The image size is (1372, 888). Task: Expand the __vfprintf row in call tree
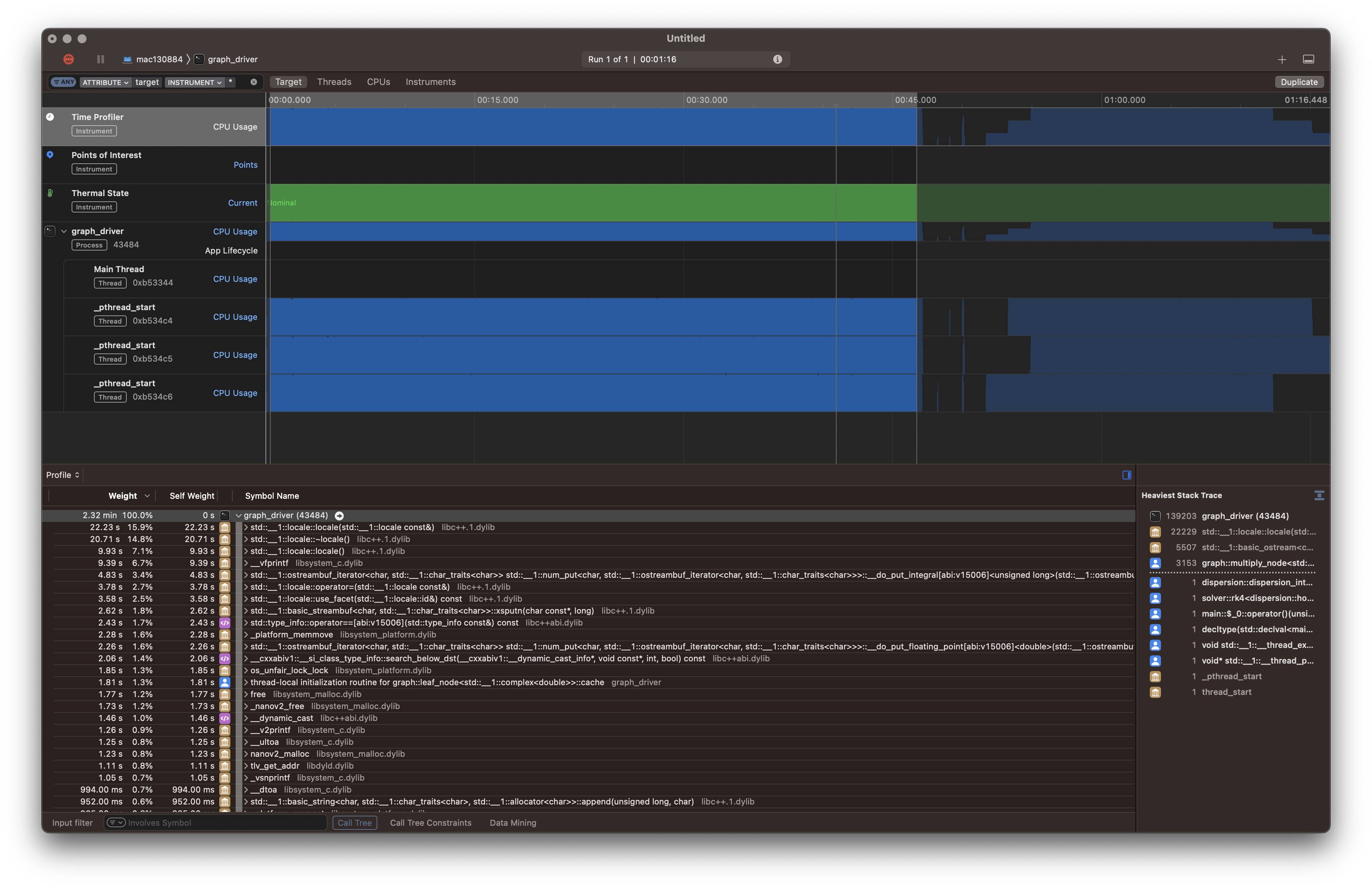click(246, 563)
